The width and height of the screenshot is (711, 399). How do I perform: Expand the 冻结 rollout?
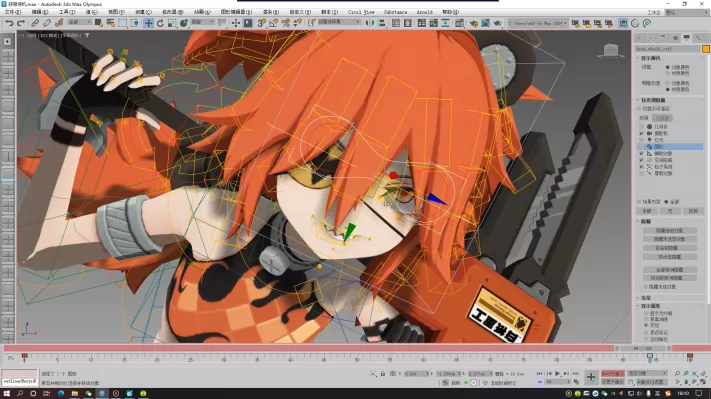(646, 298)
